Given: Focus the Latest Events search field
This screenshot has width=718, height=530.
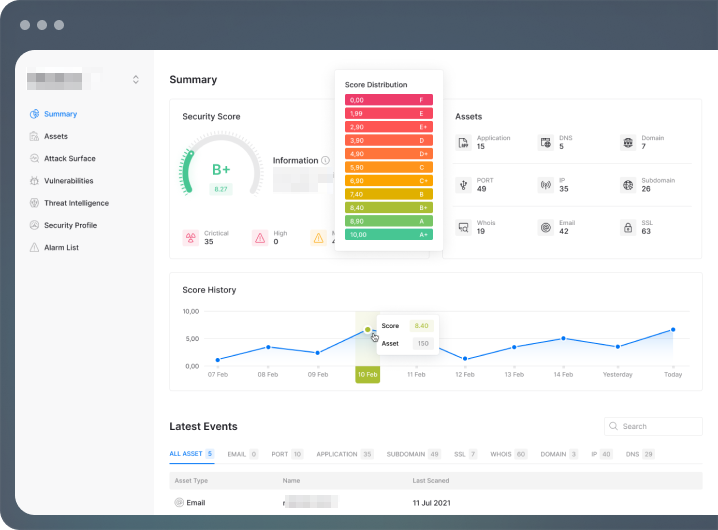Looking at the screenshot, I should tap(653, 426).
